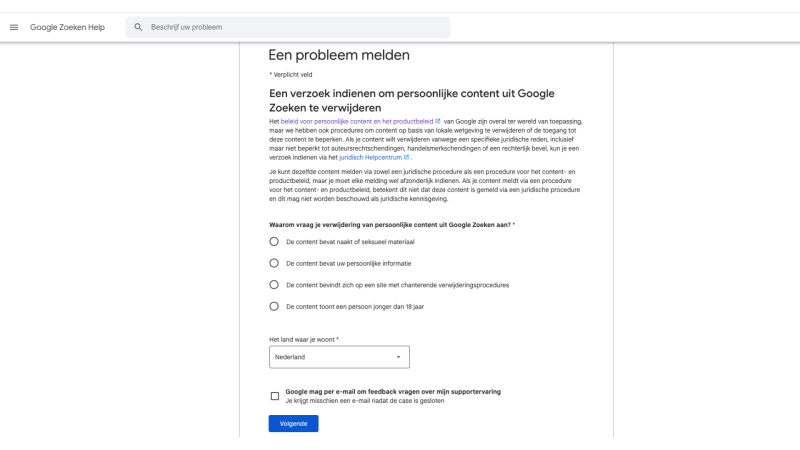
Task: Open the 'juridisch Helpcentrum' link
Action: click(369, 158)
